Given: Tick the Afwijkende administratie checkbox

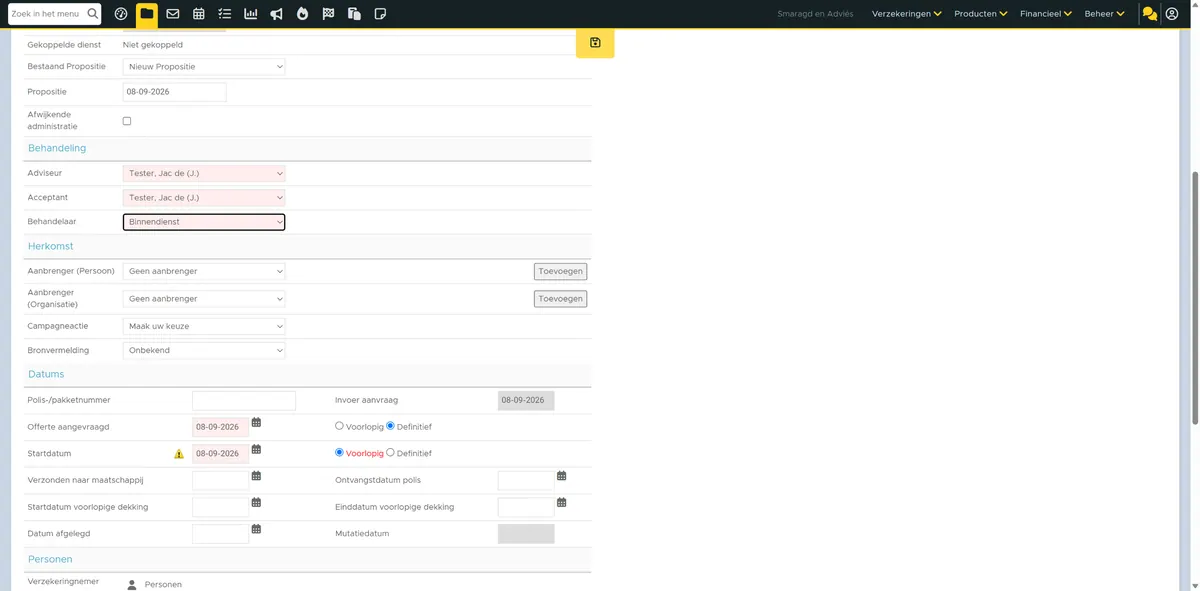Looking at the screenshot, I should (x=127, y=121).
